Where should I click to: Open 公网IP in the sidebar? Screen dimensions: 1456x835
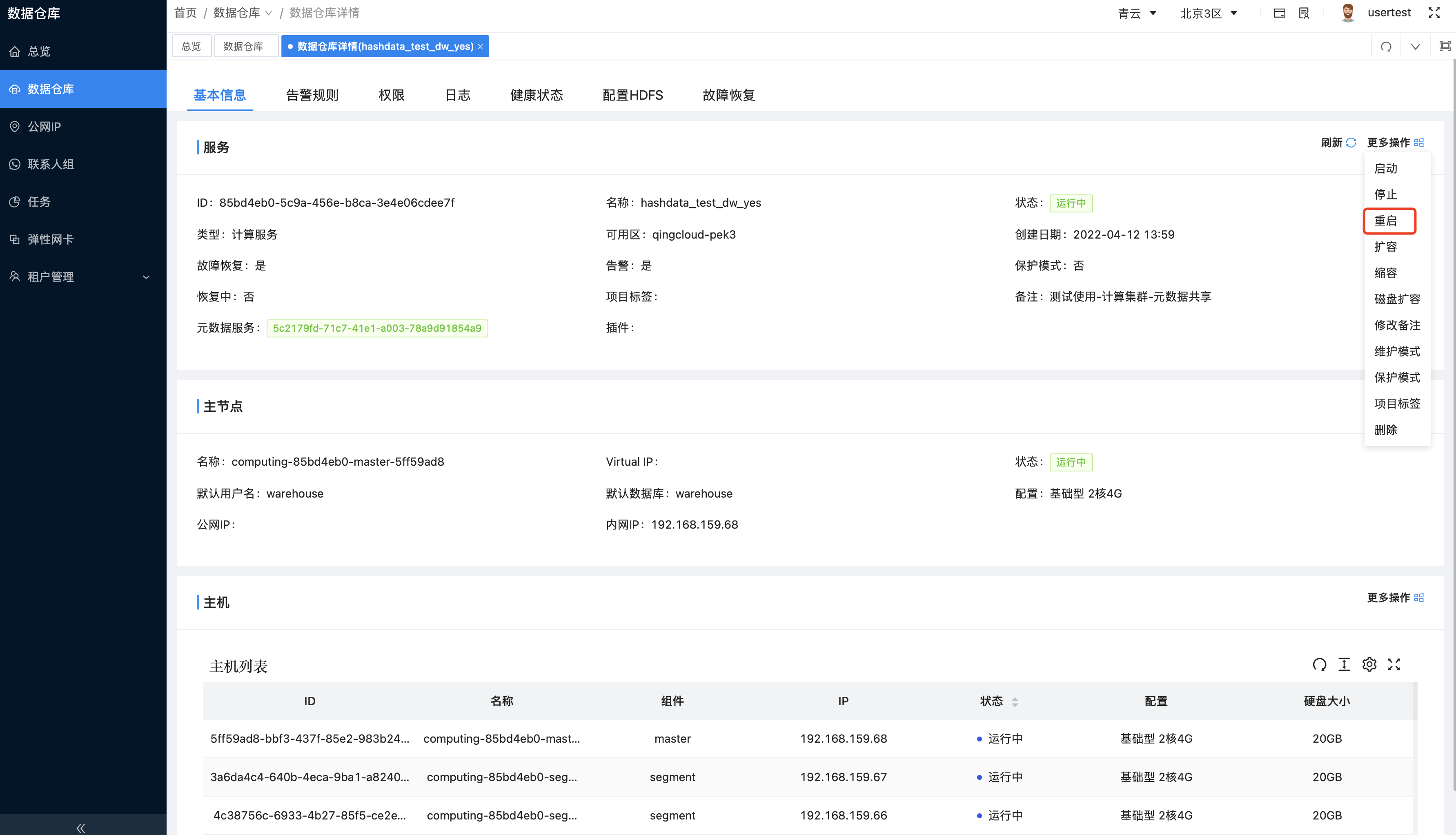(x=44, y=126)
